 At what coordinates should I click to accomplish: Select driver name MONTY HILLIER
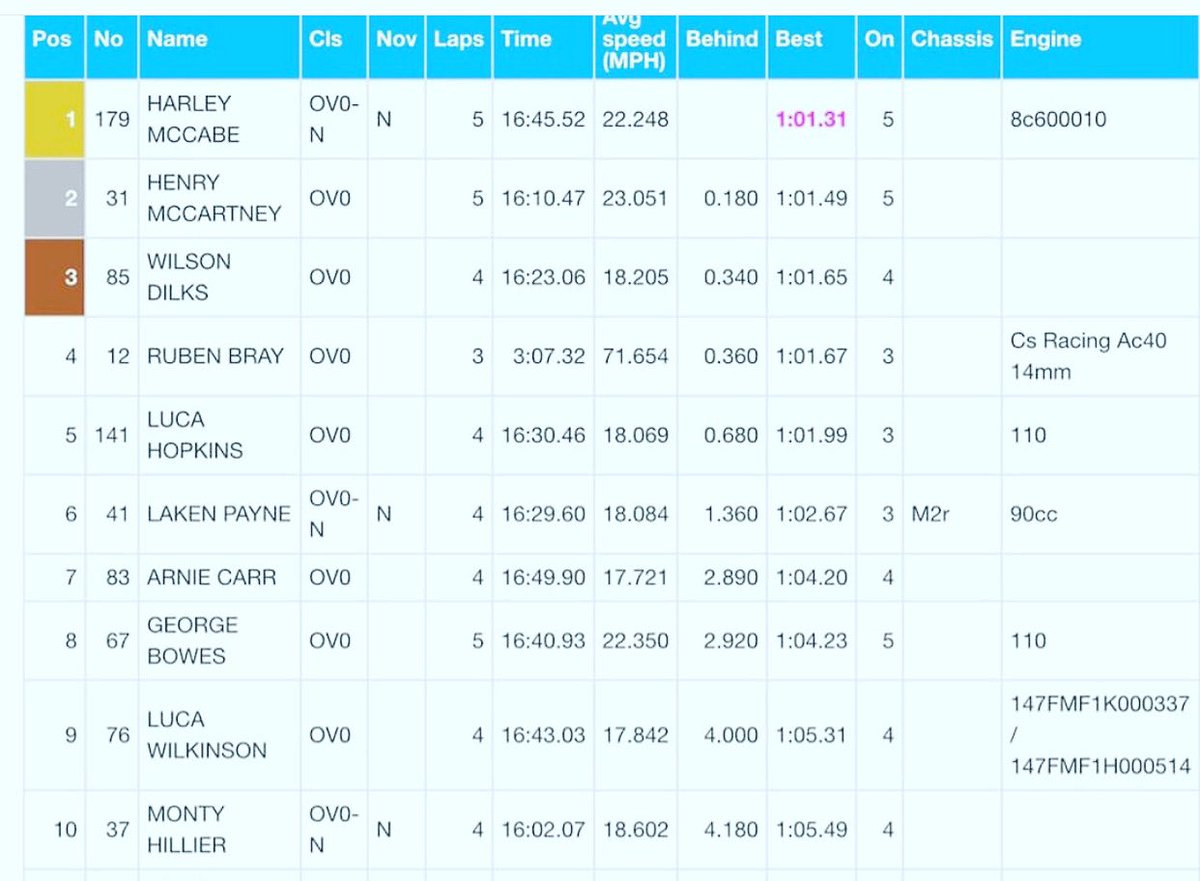[186, 829]
